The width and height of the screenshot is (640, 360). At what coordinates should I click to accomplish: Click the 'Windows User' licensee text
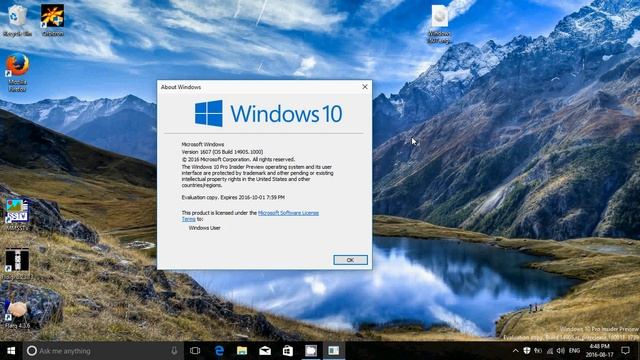(204, 228)
